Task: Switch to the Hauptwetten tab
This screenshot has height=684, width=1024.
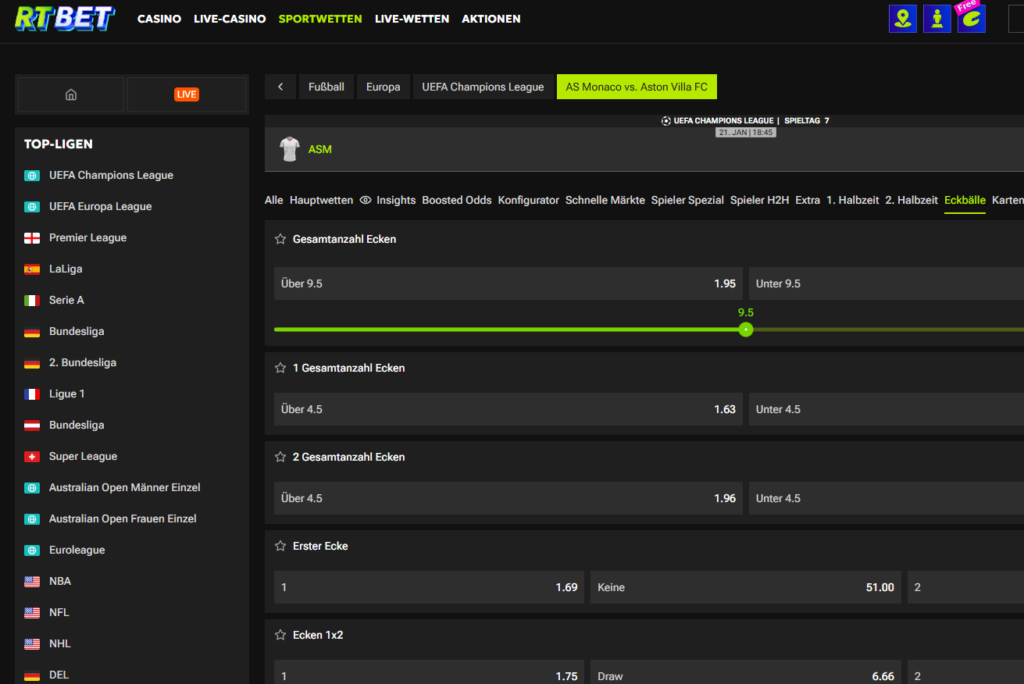Action: (321, 200)
